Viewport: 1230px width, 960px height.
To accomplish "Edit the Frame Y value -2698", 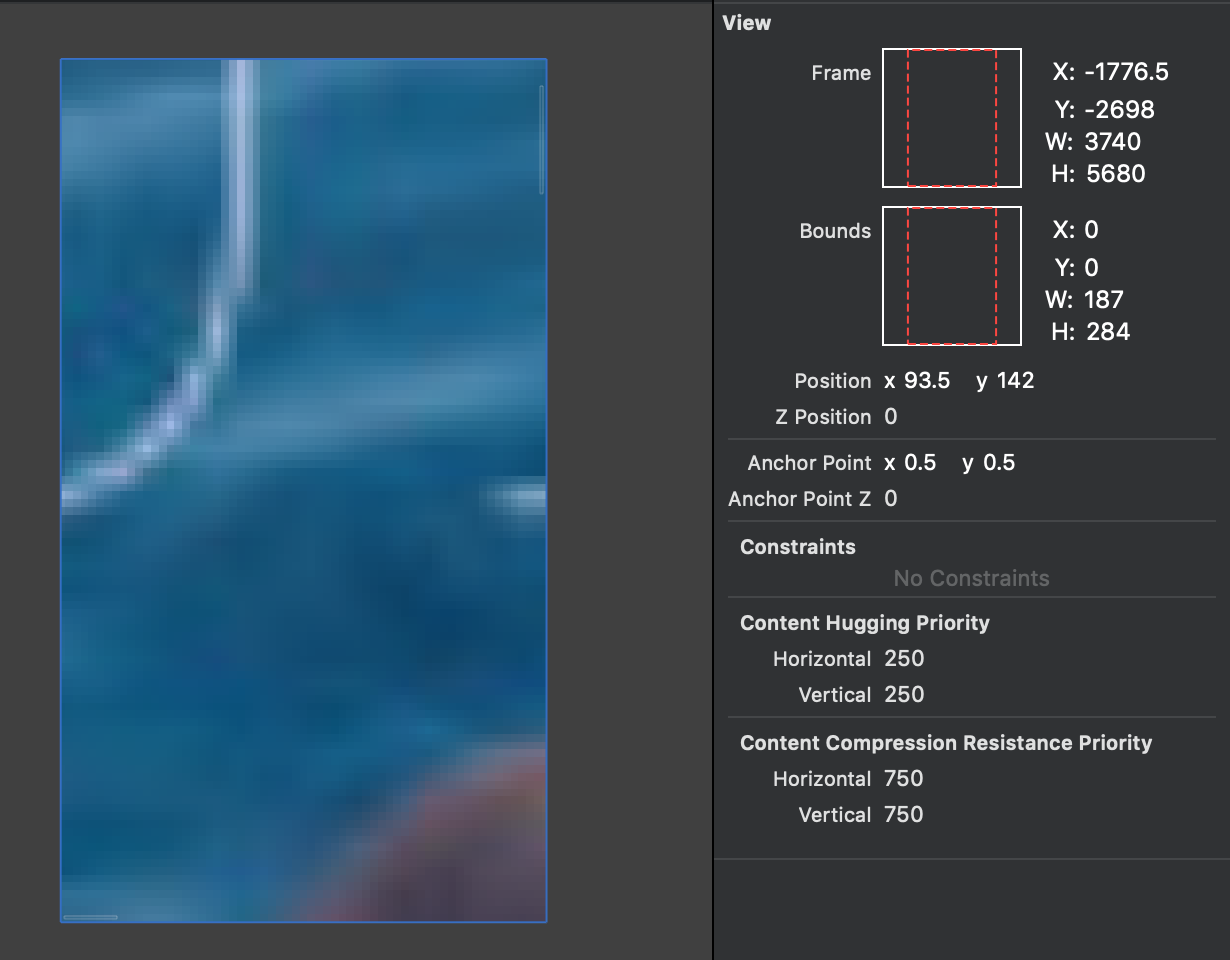I will [x=1117, y=109].
